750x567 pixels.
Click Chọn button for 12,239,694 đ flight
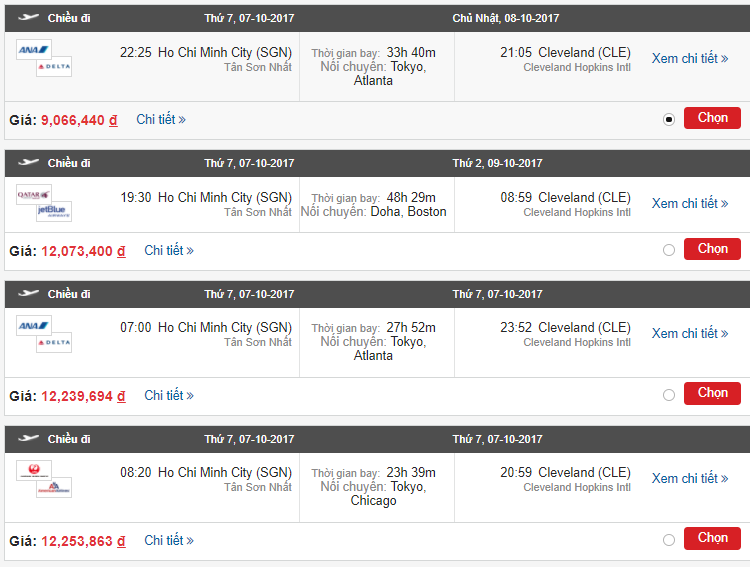tap(712, 393)
